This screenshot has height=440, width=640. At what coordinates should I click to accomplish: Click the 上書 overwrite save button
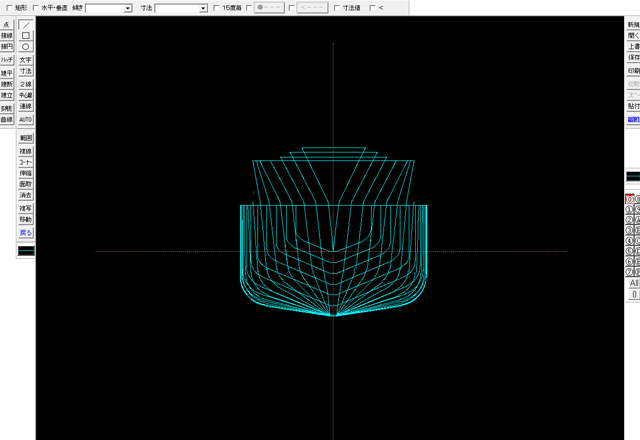click(x=633, y=47)
